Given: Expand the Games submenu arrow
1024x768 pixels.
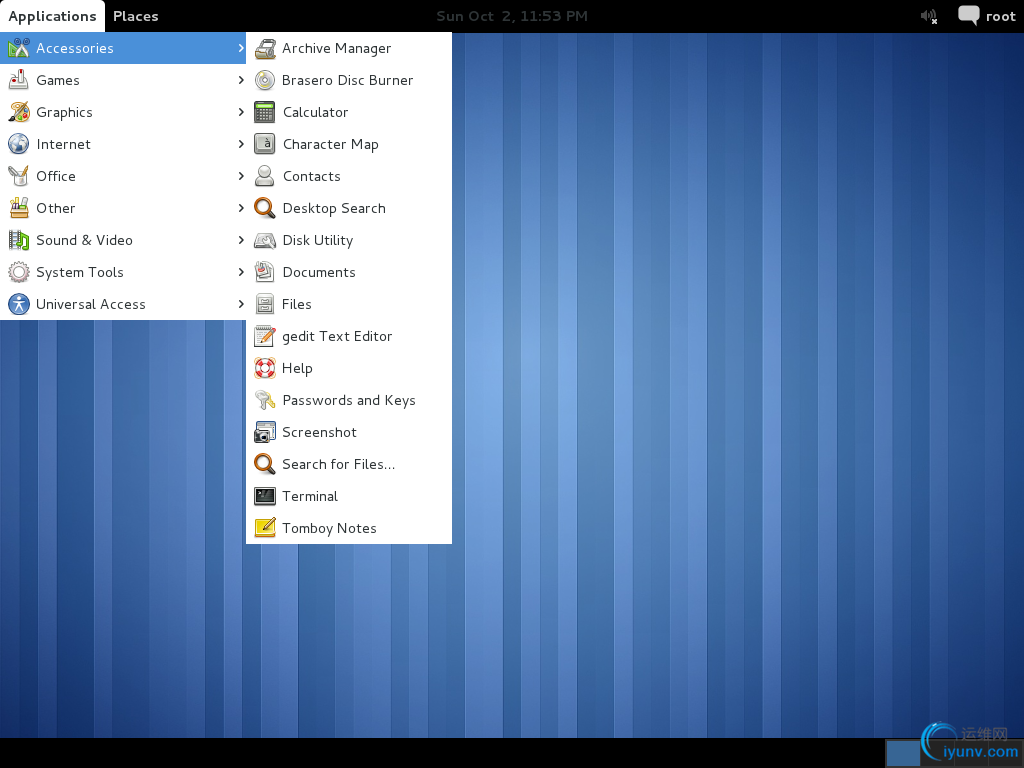Looking at the screenshot, I should tap(241, 80).
